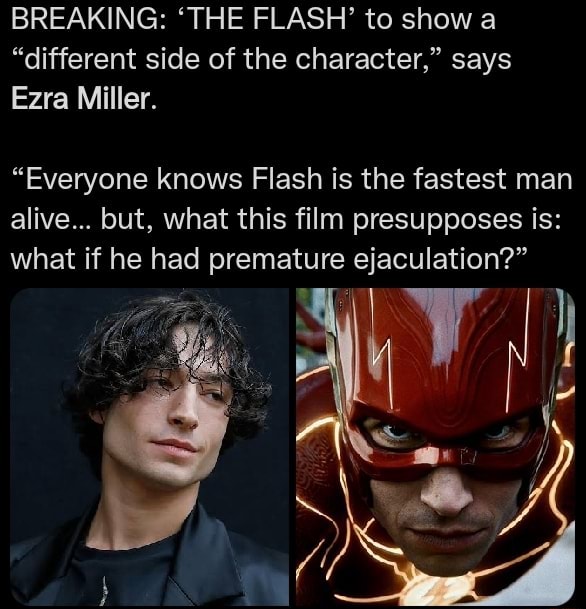Open the left photo of the dark-haired man
Screen dimensions: 586x609
pos(150,447)
